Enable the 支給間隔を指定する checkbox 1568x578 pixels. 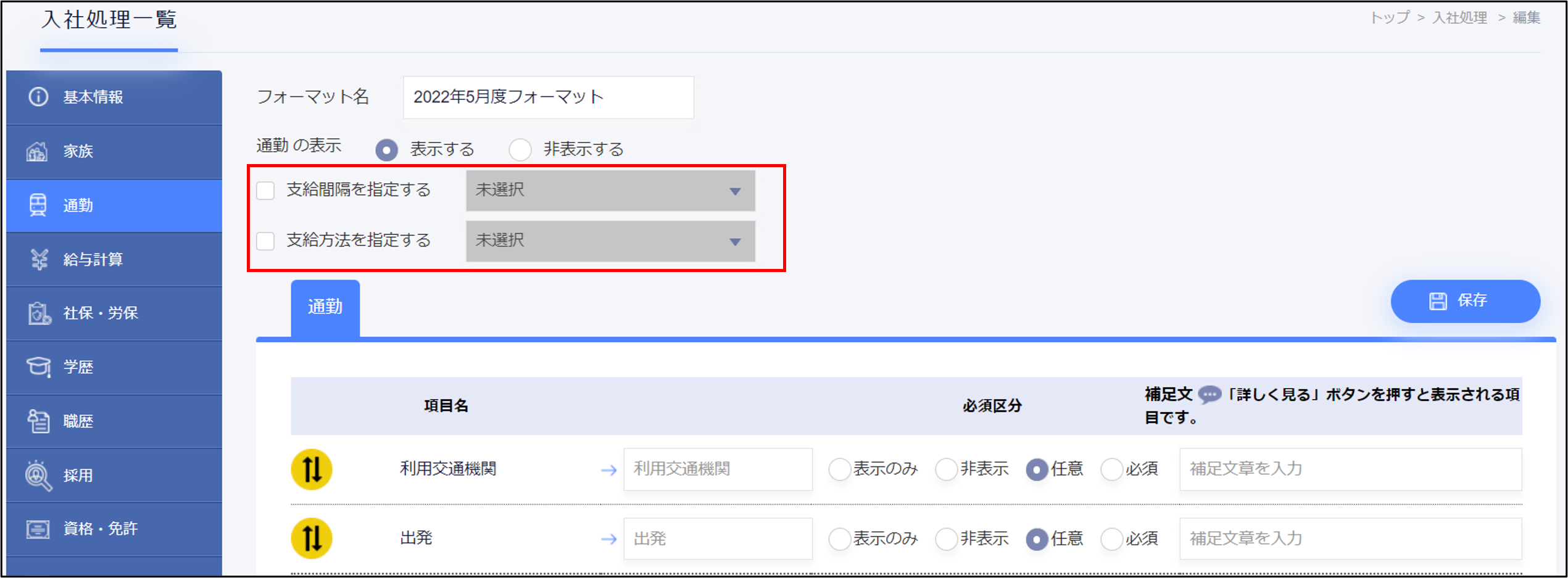[265, 191]
